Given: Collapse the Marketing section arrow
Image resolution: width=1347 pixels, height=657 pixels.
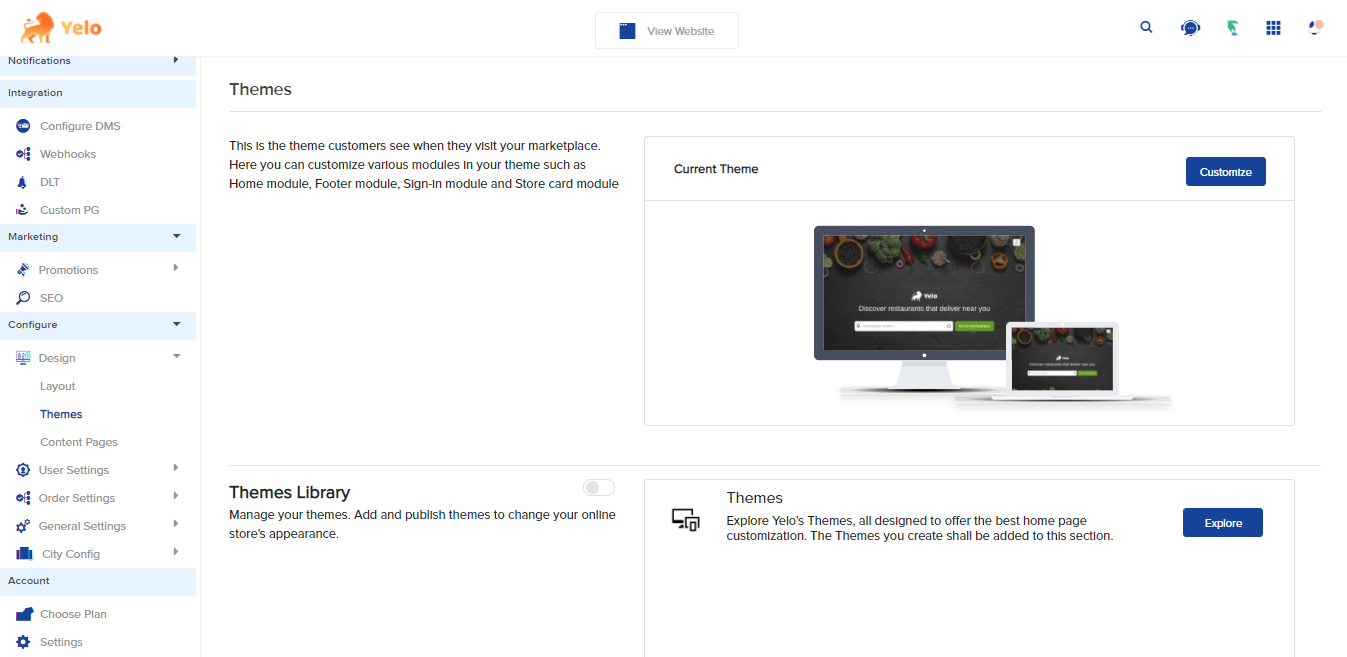Looking at the screenshot, I should [176, 237].
